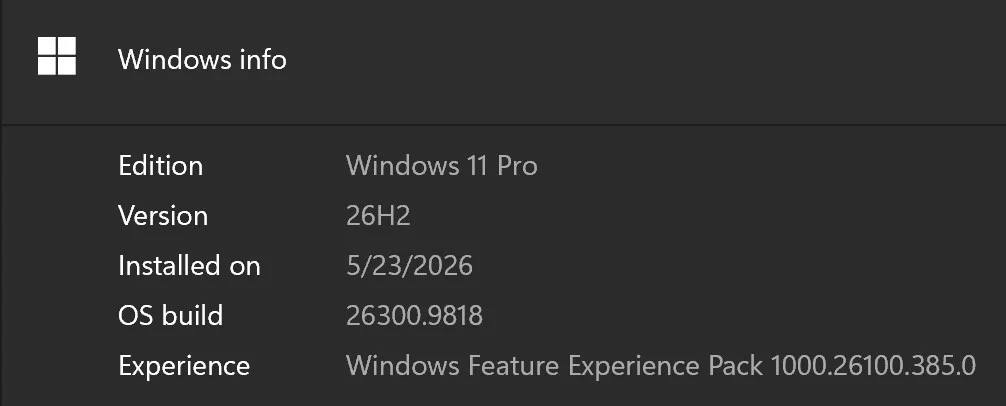Image resolution: width=1006 pixels, height=406 pixels.
Task: Select the 5/23/2026 install date
Action: click(409, 266)
